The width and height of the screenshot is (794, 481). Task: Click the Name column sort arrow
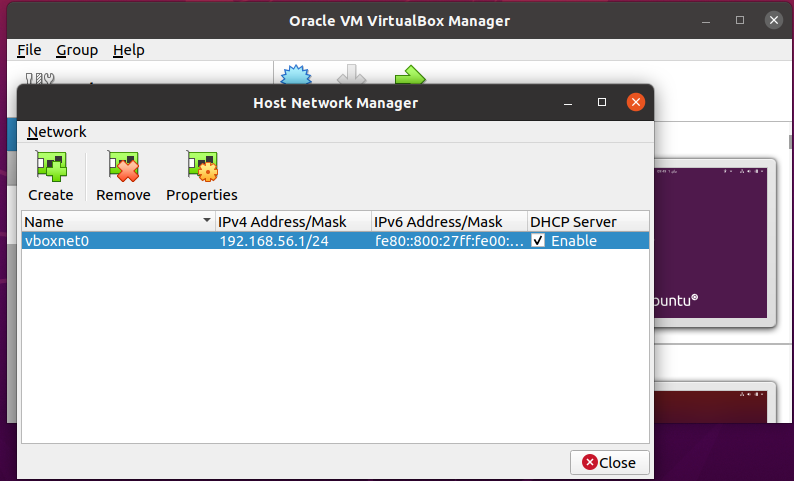click(x=207, y=220)
